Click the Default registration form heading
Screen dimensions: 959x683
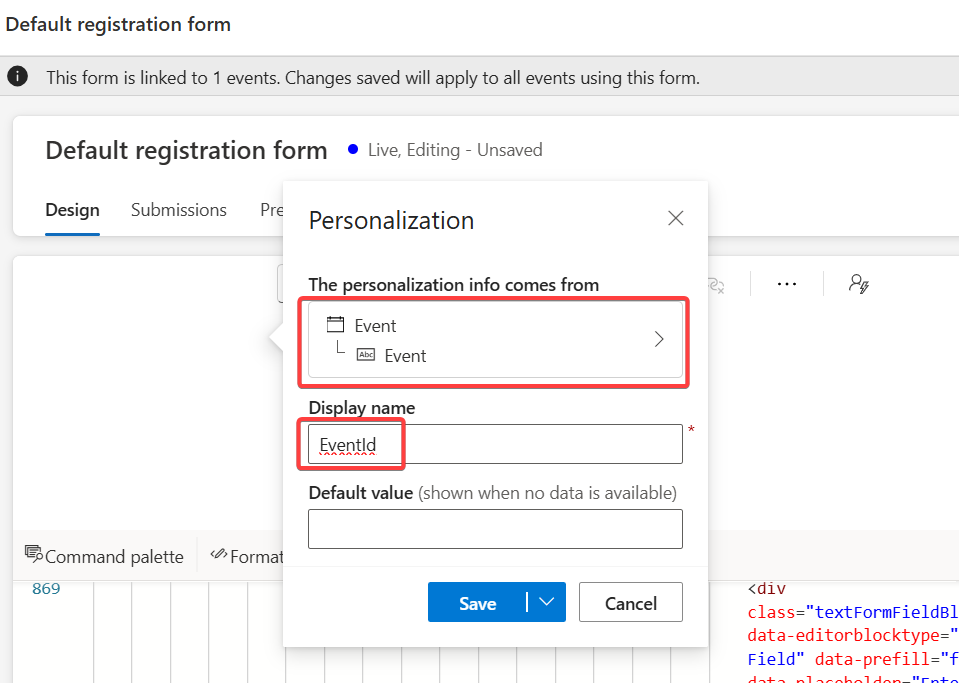tap(186, 151)
